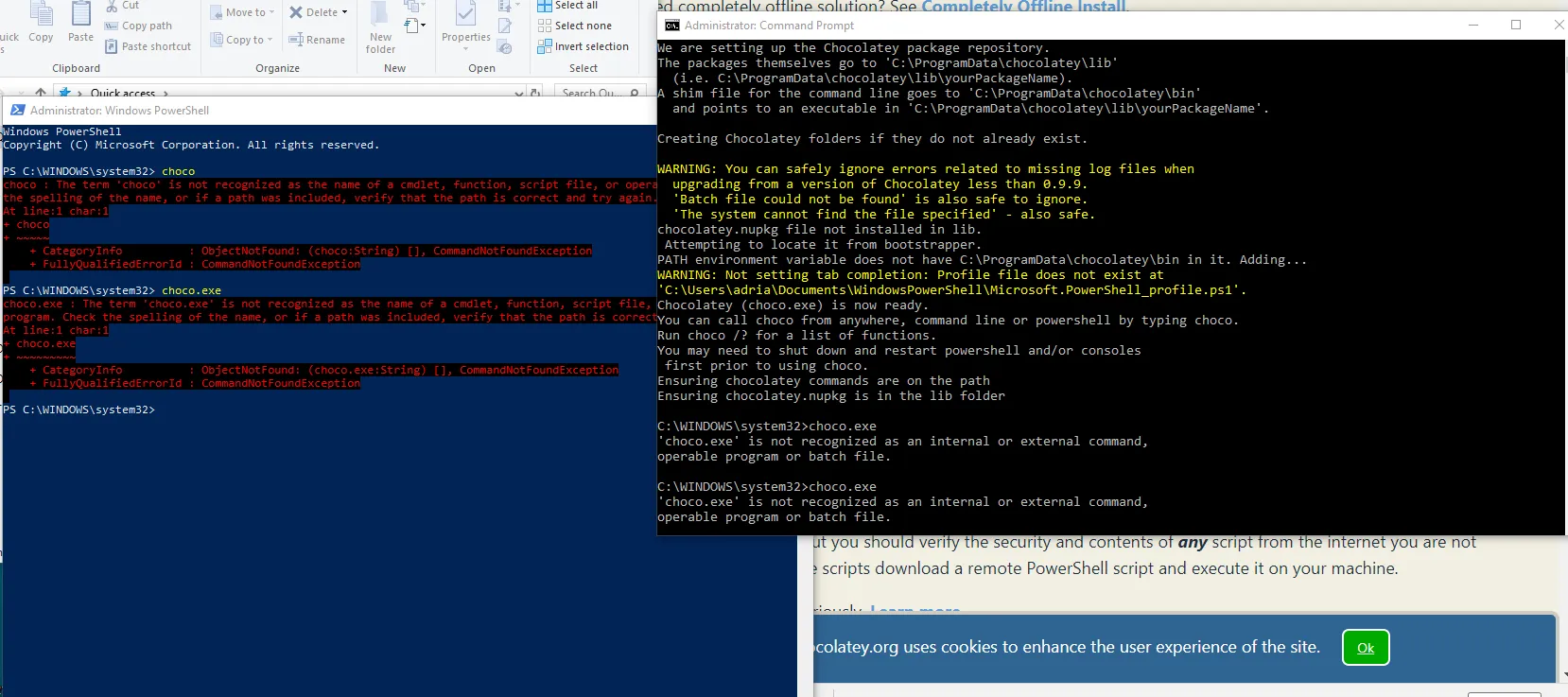Image resolution: width=1568 pixels, height=697 pixels.
Task: Click the Cut scissors icon
Action: coord(112,6)
